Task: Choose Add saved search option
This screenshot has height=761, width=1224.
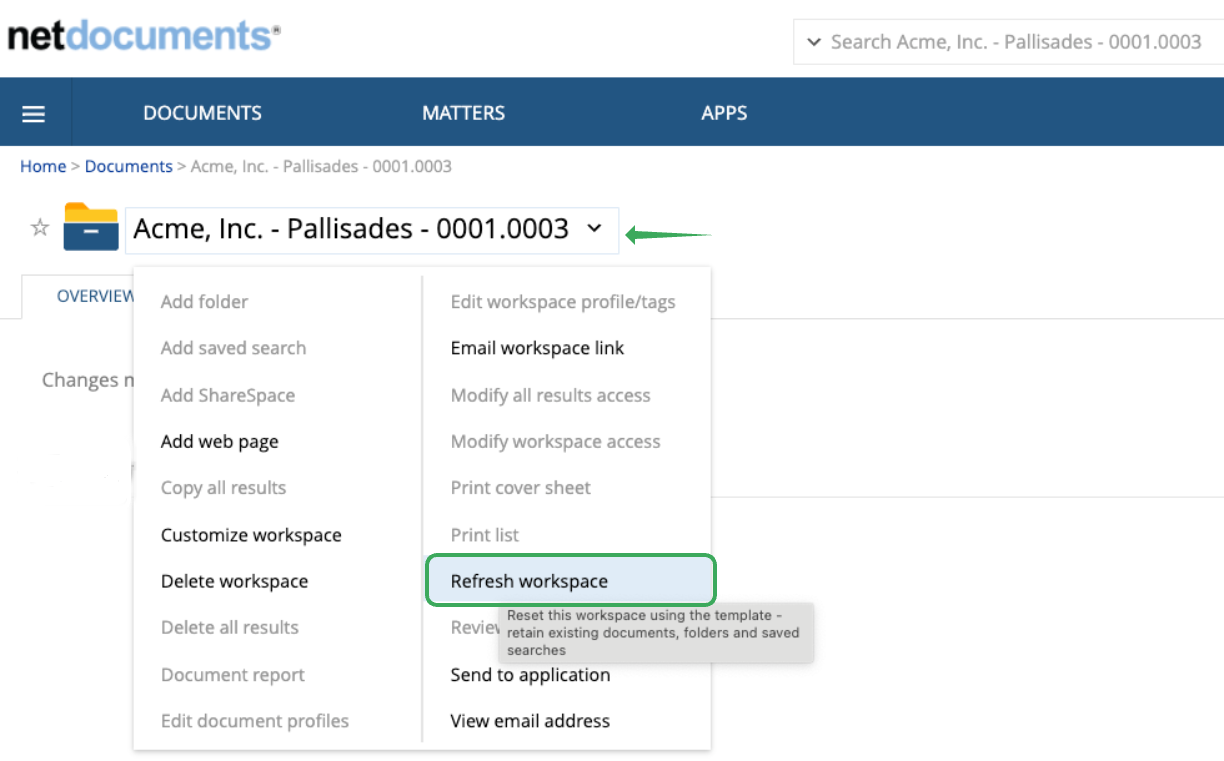Action: click(x=233, y=348)
